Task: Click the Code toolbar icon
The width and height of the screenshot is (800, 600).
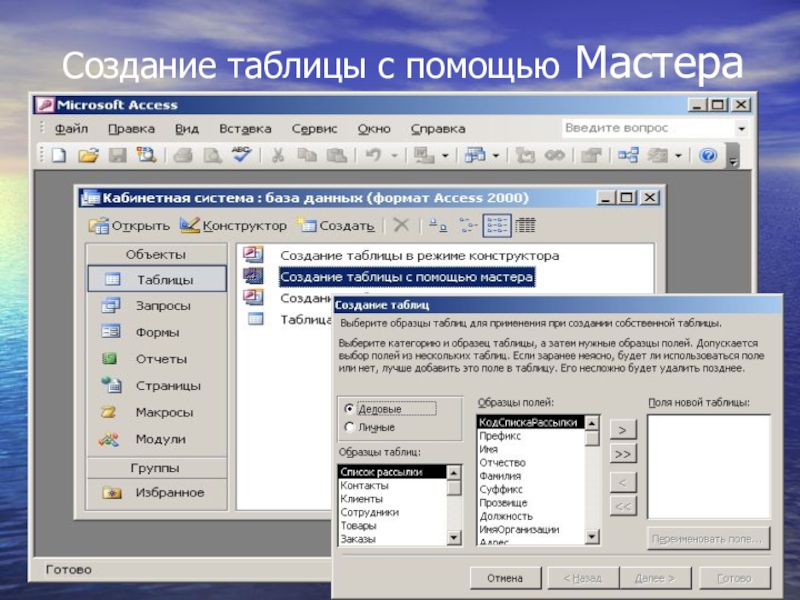Action: pyautogui.click(x=524, y=155)
